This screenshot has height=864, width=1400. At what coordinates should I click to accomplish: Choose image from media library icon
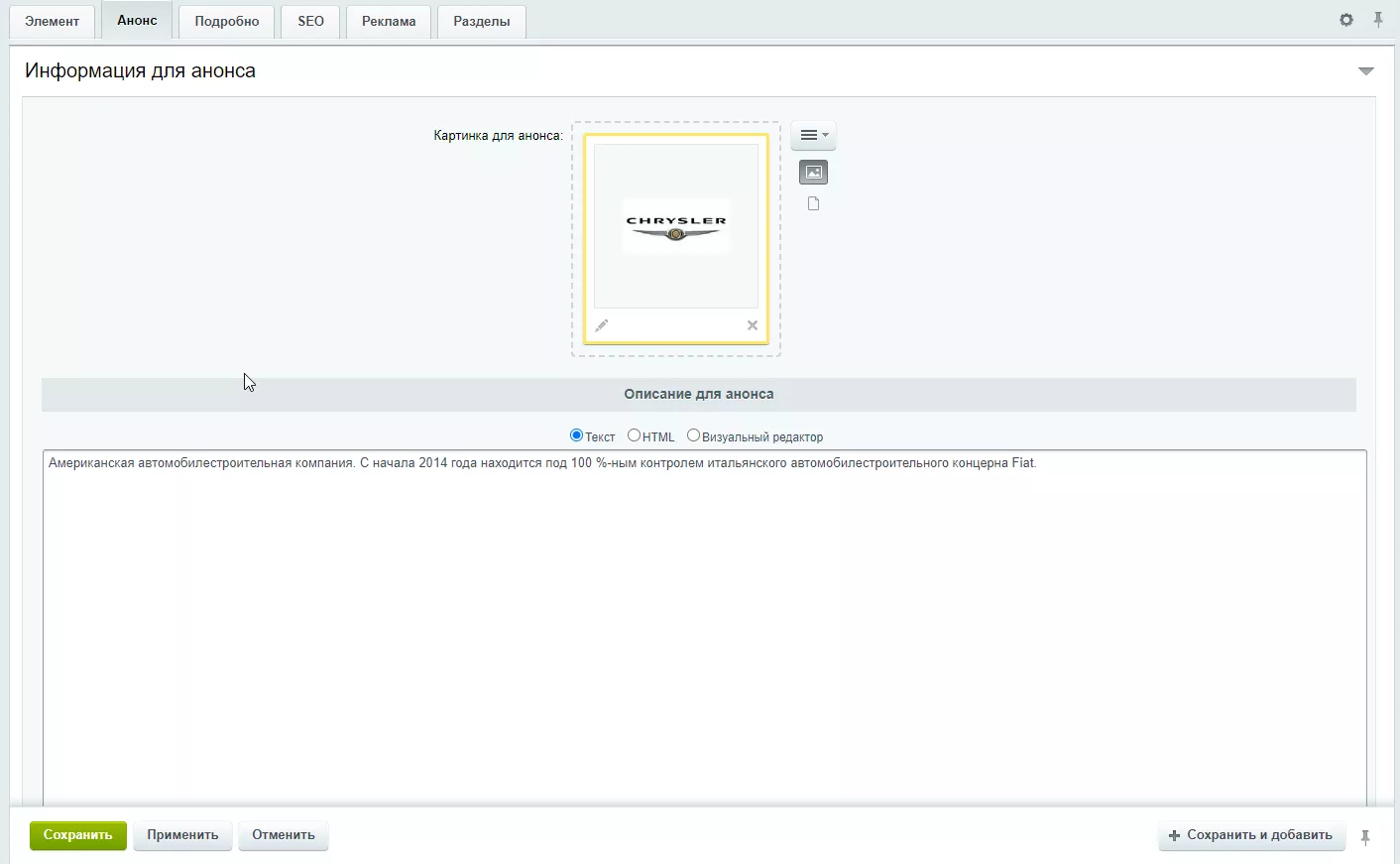[813, 173]
